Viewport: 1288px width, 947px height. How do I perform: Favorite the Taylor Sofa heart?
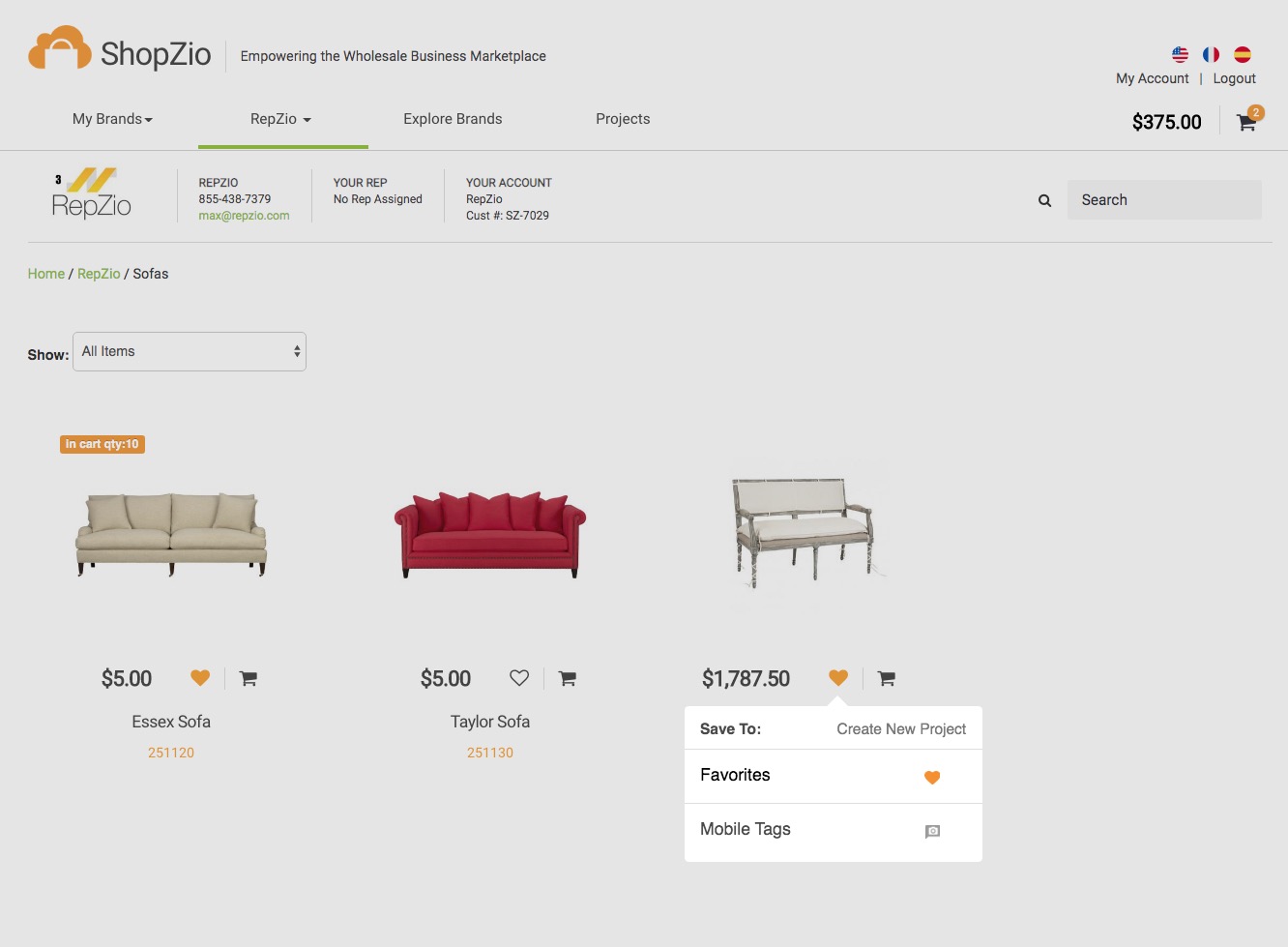519,678
